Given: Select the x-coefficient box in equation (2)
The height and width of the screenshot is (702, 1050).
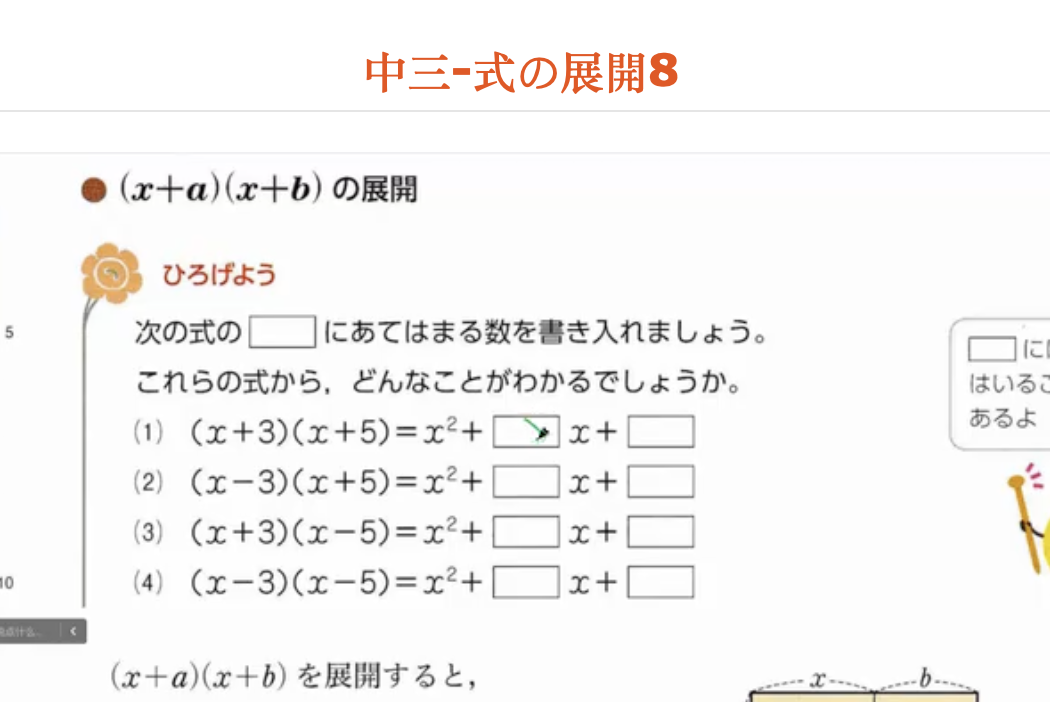Looking at the screenshot, I should pos(526,482).
